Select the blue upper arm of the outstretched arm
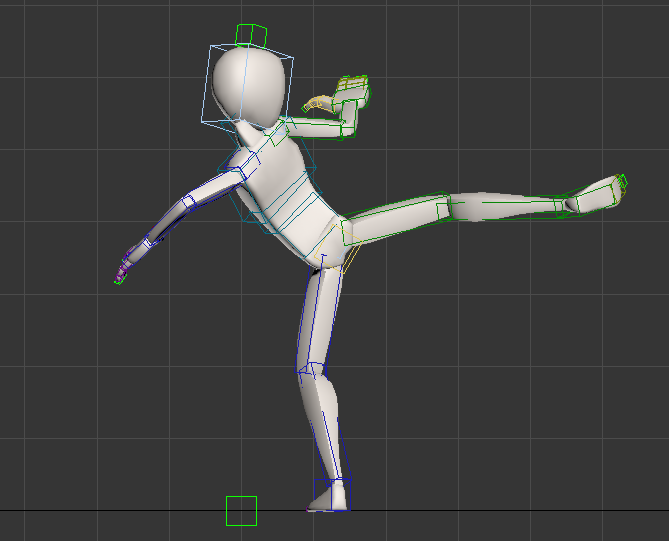Screen dimensions: 669x541 tap(215, 187)
